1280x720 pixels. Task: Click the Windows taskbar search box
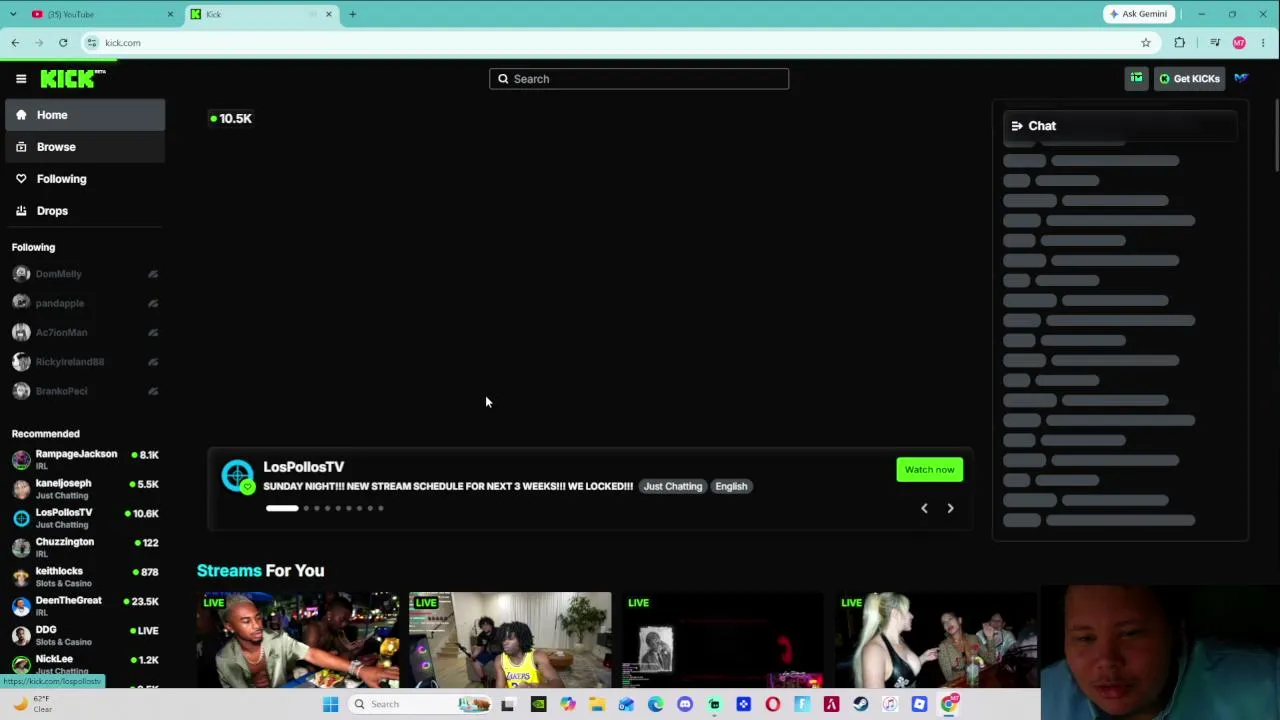[420, 704]
